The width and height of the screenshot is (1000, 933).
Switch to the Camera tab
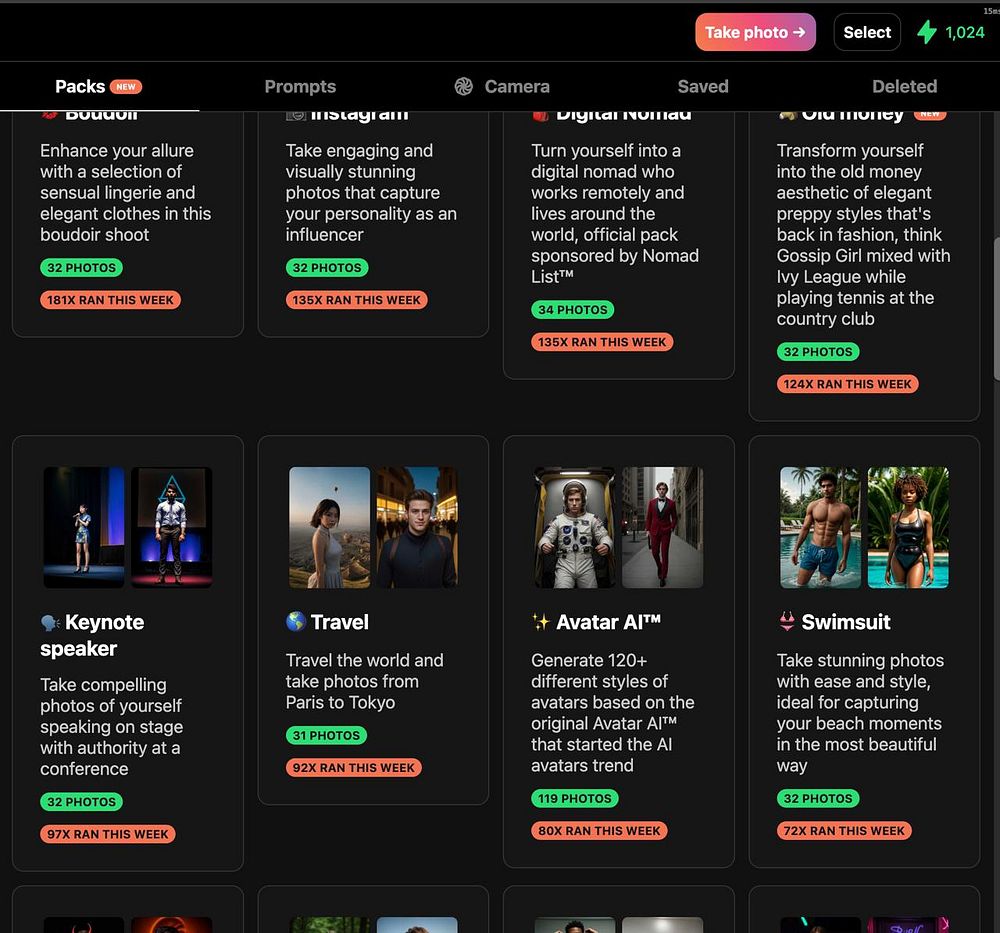pos(502,86)
